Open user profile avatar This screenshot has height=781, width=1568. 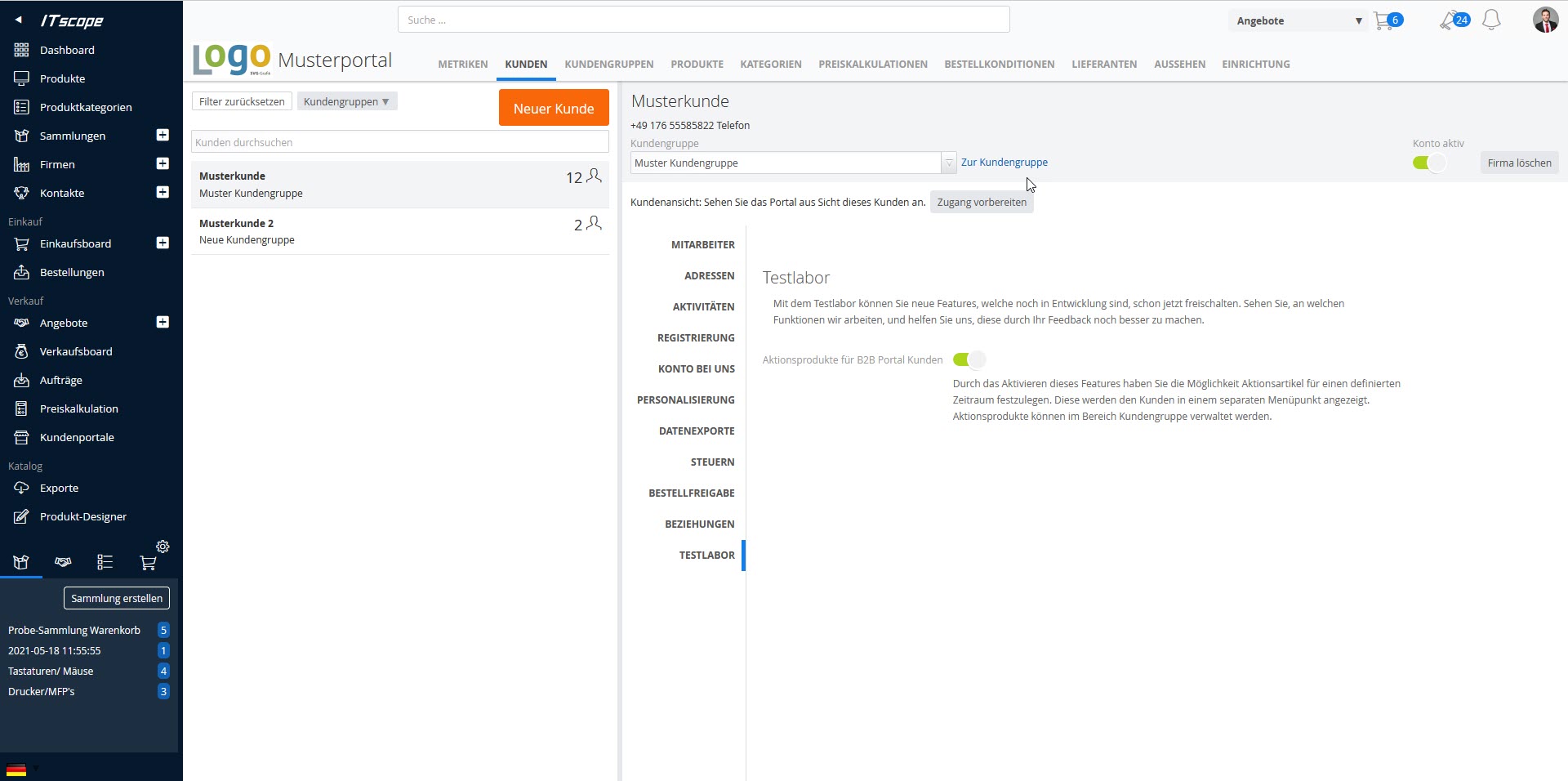(x=1545, y=20)
